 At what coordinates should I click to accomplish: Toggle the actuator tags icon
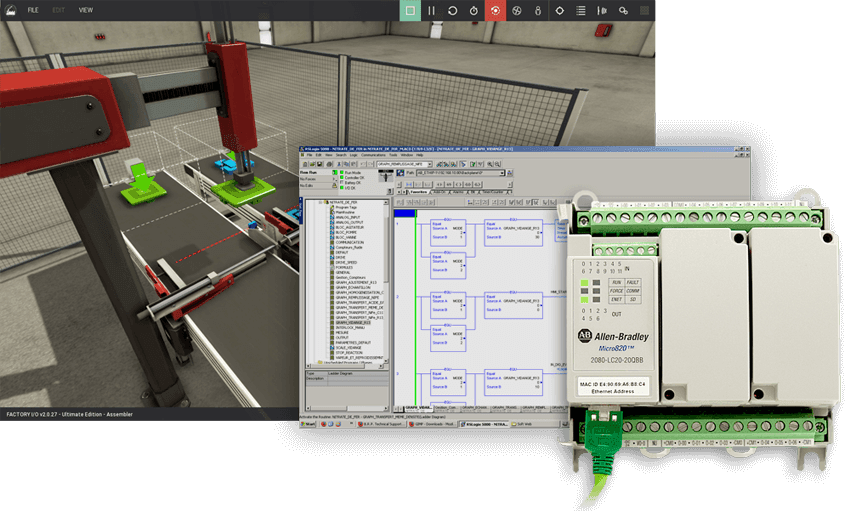point(602,10)
